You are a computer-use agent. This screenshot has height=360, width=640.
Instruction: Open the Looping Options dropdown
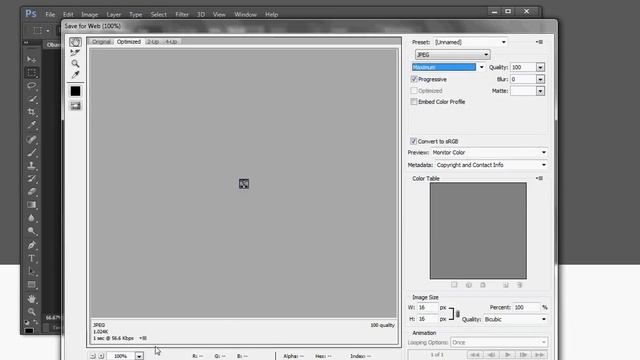[x=499, y=342]
